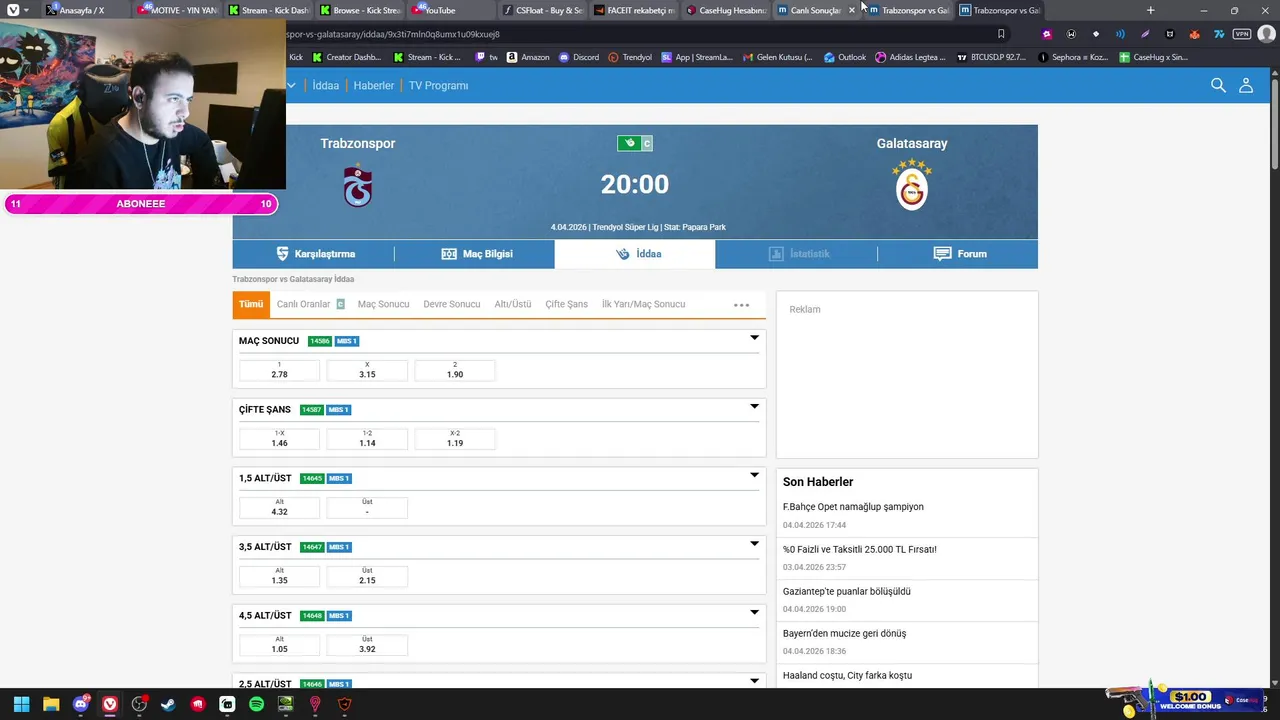This screenshot has height=720, width=1280.
Task: Open the site search magnifier icon
Action: point(1218,85)
